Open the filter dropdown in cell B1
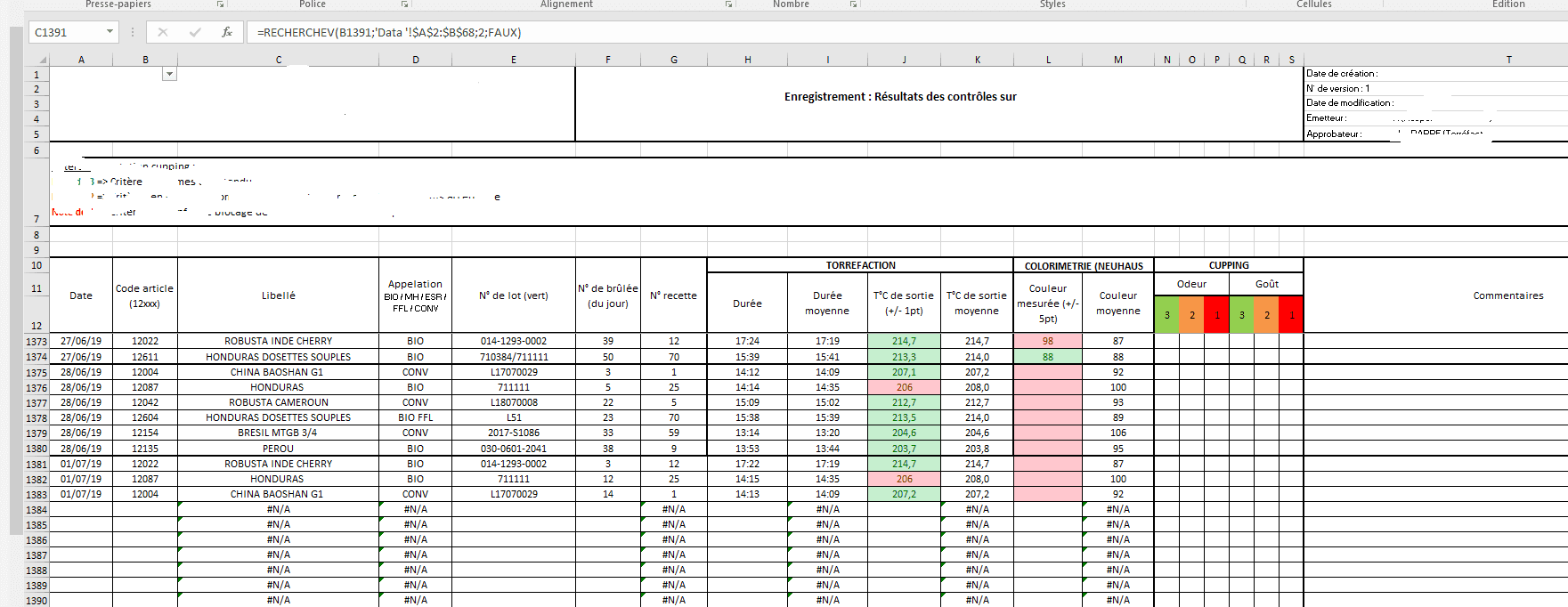The image size is (1568, 607). [x=169, y=74]
